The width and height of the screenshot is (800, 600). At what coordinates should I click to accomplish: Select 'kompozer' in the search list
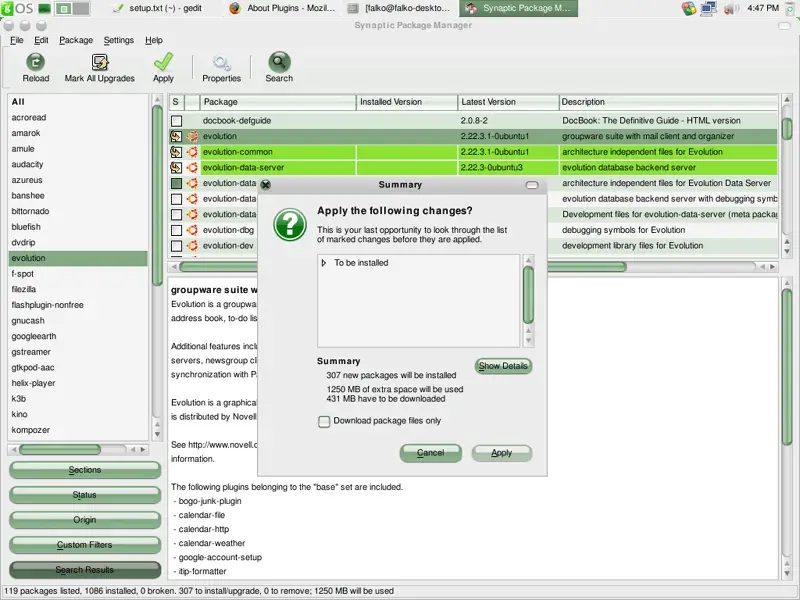[78, 430]
